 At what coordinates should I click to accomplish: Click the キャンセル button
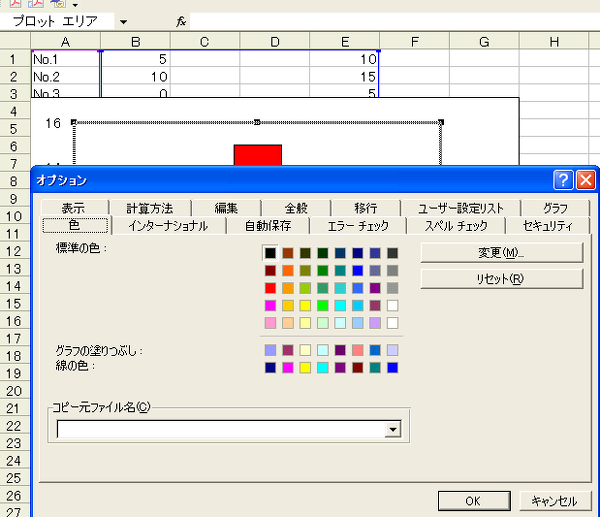pos(553,501)
